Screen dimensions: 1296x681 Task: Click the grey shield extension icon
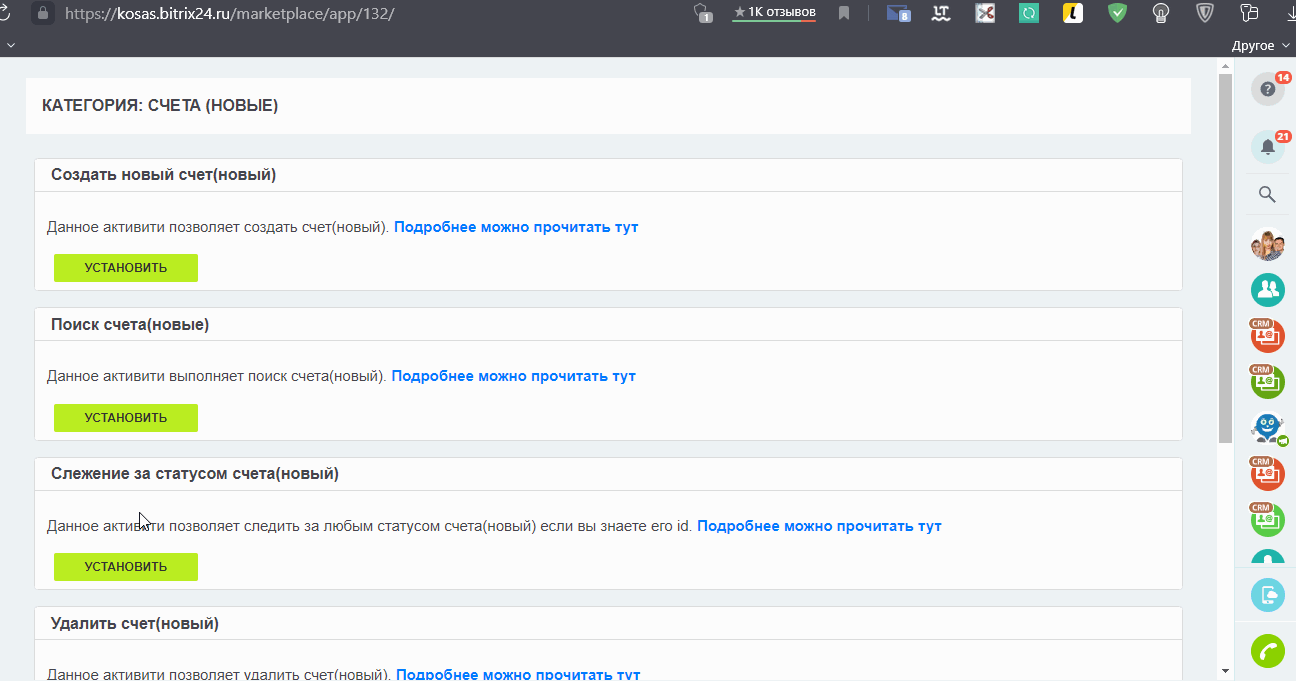pos(1205,13)
